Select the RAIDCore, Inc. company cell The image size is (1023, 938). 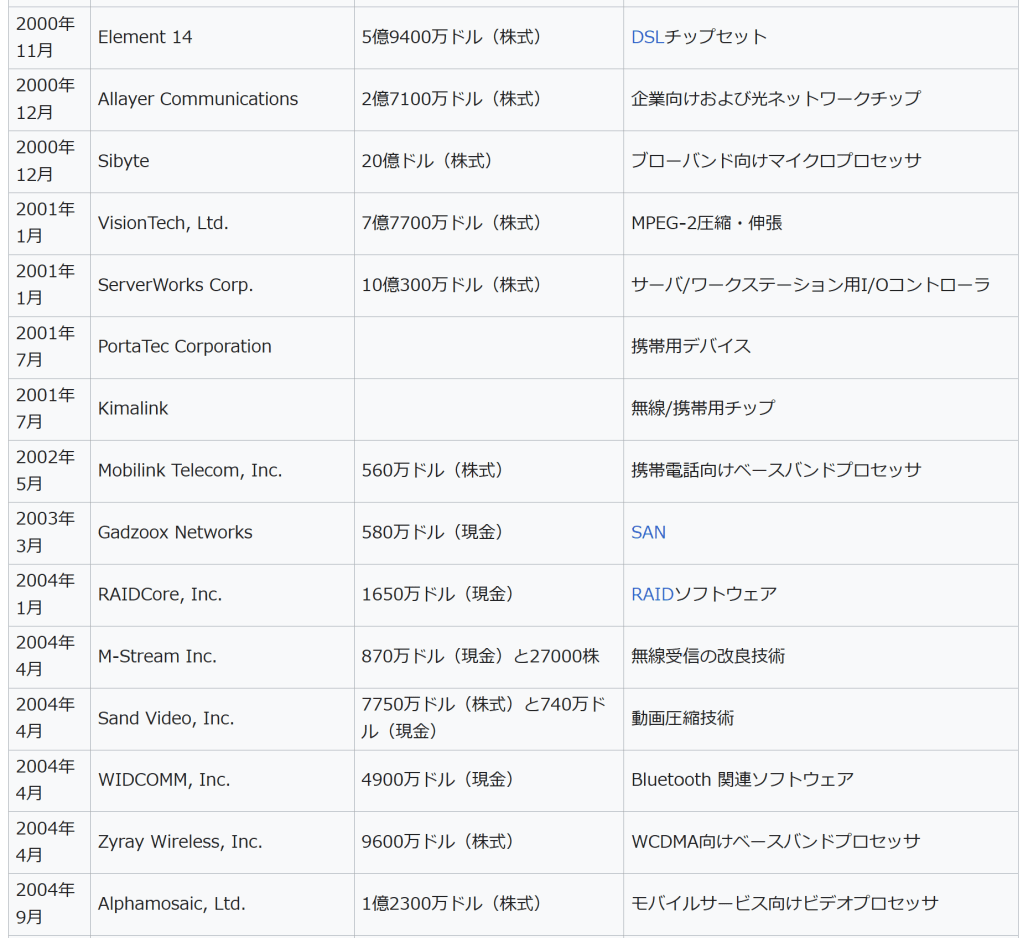[160, 594]
